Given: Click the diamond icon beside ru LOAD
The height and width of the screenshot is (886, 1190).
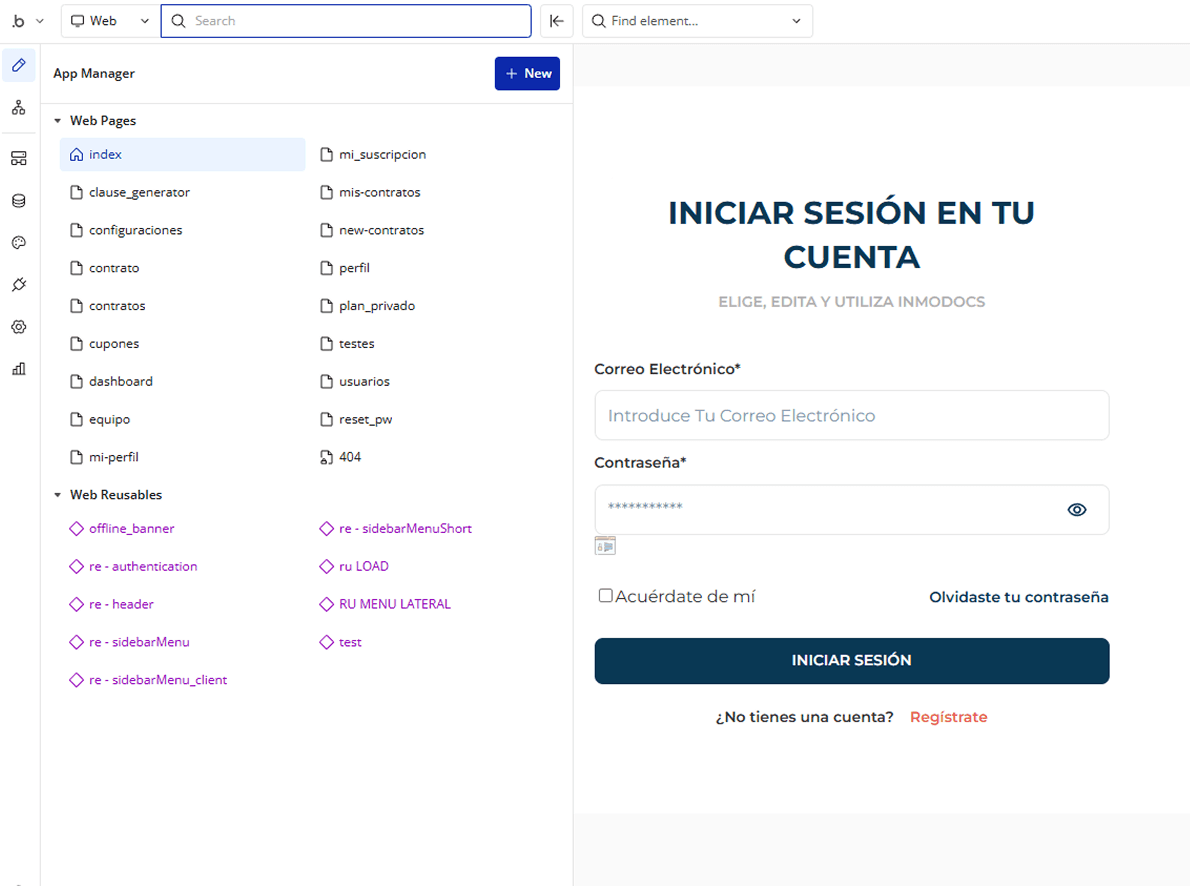Looking at the screenshot, I should [326, 566].
